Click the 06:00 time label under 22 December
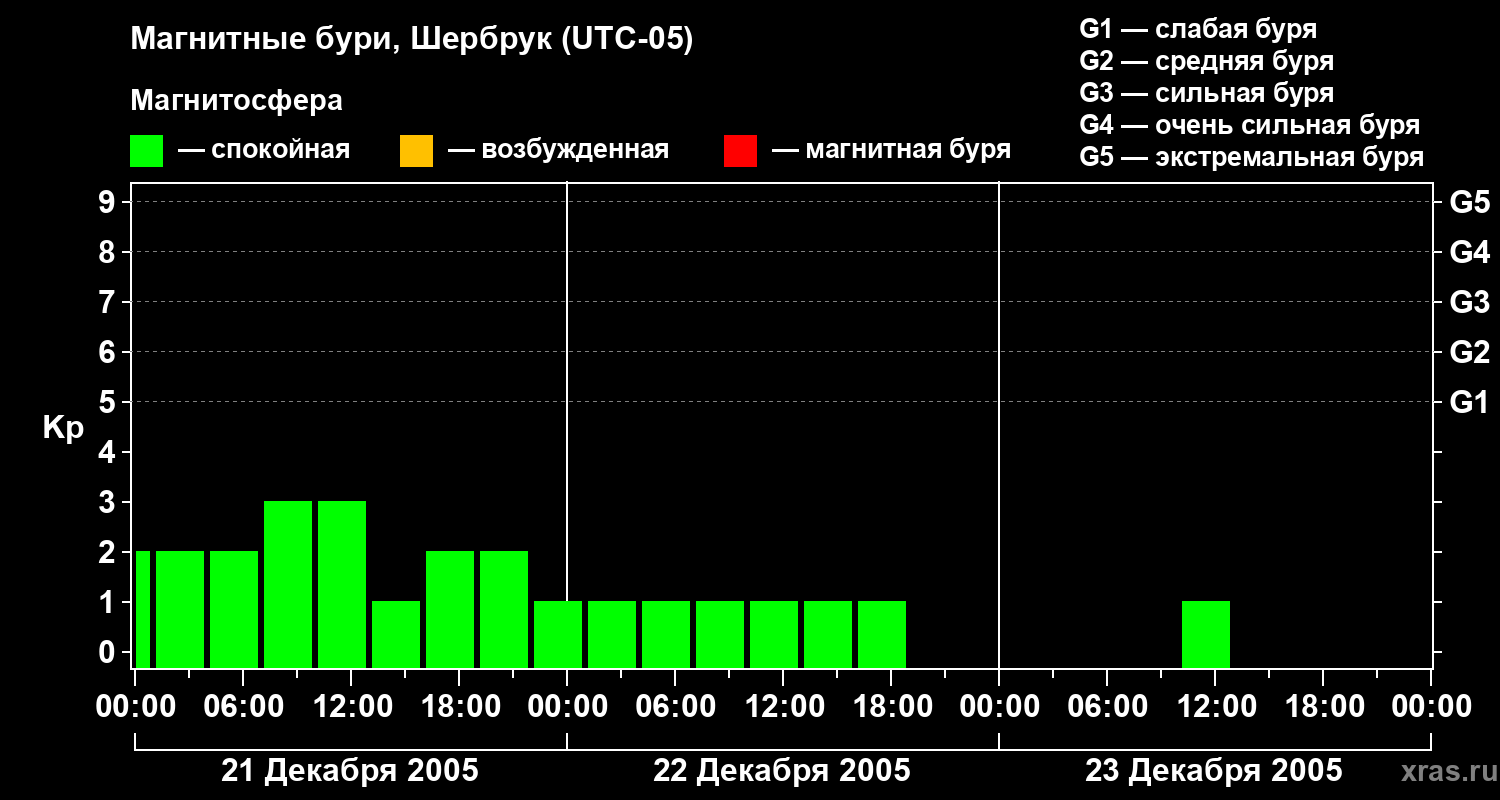1500x800 pixels. pos(675,706)
